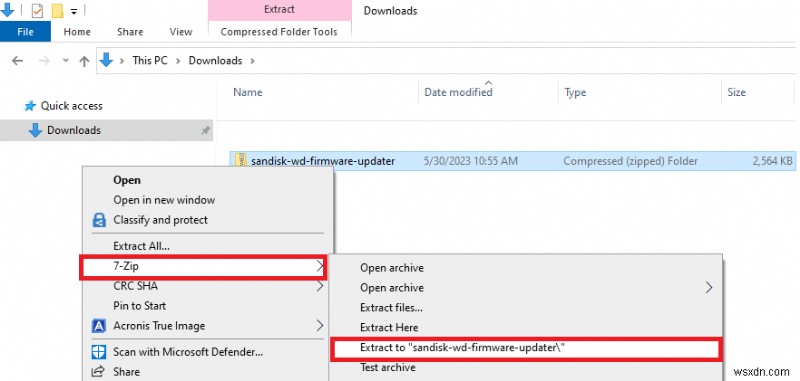Expand the chevron after Downloads breadcrumb
Image resolution: width=800 pixels, height=381 pixels.
click(252, 61)
